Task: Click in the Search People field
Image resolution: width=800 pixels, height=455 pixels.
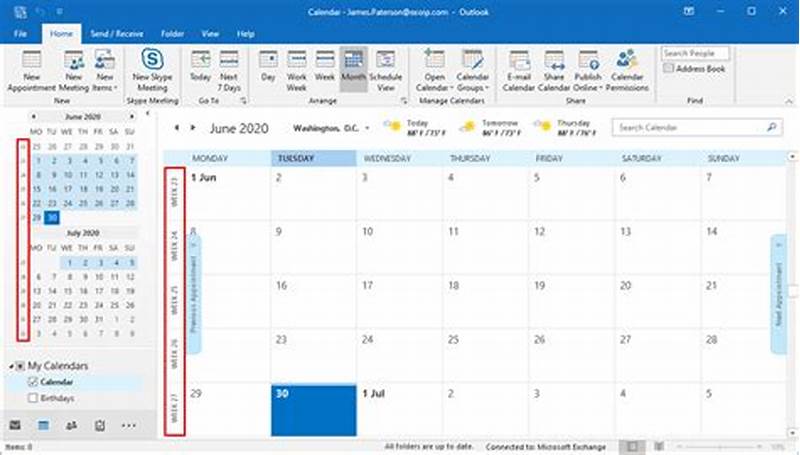Action: pos(694,53)
